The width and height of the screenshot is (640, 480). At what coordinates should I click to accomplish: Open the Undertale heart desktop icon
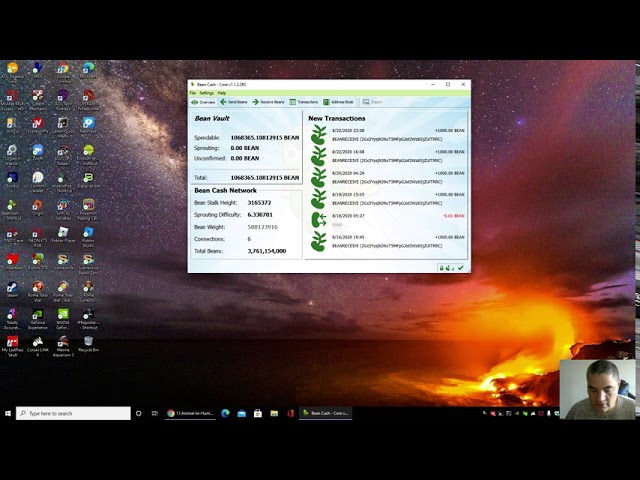[x=12, y=262]
